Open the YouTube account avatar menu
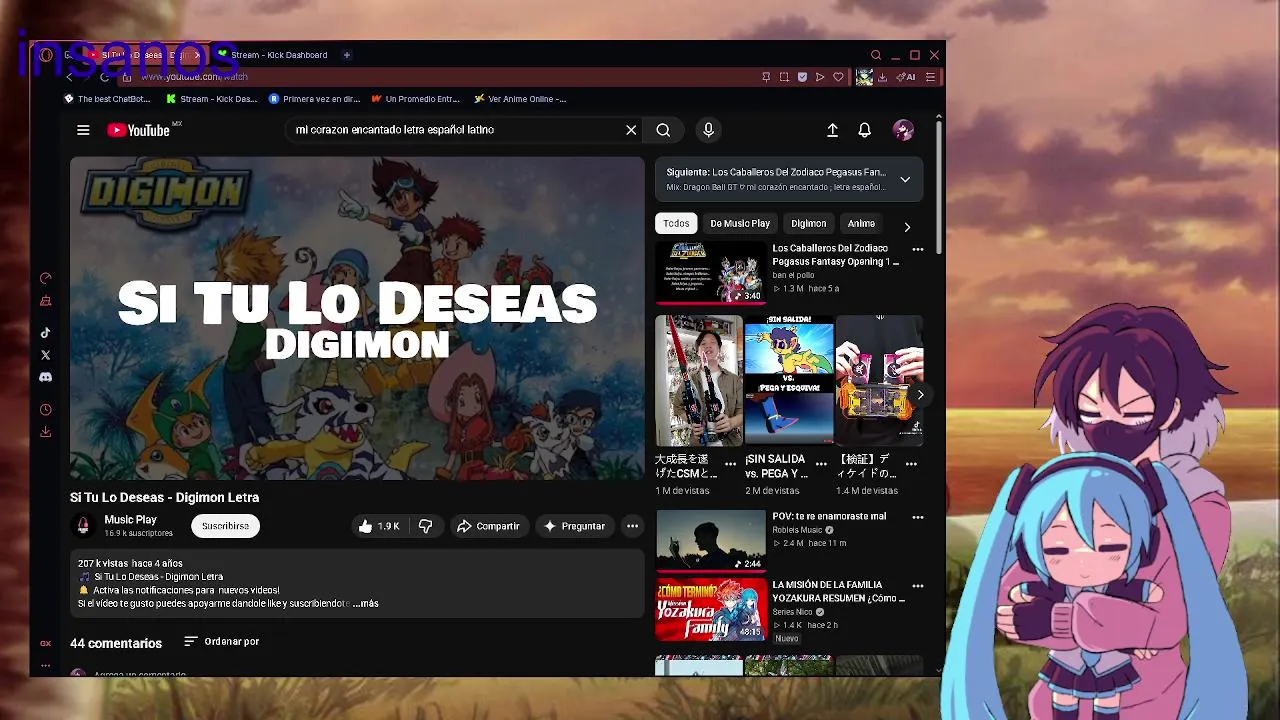Viewport: 1280px width, 720px height. (x=903, y=130)
